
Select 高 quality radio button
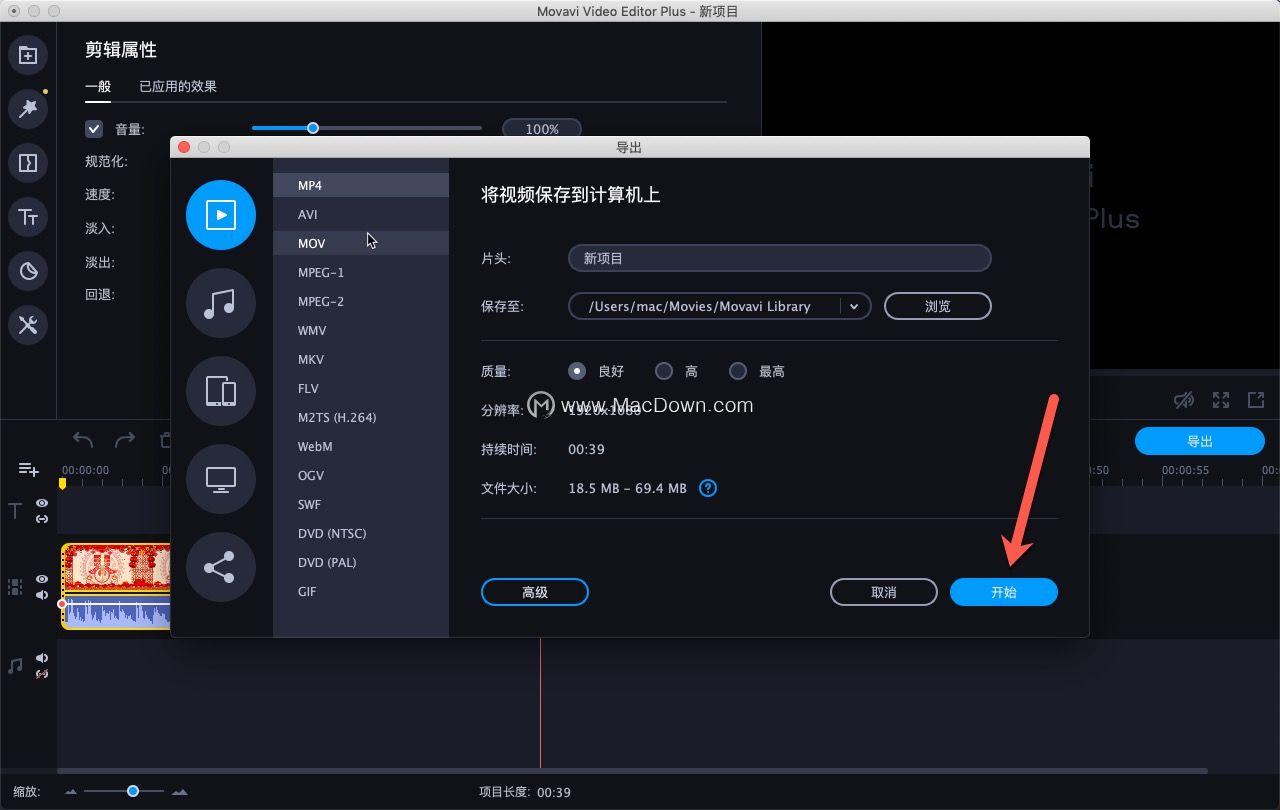[x=664, y=371]
